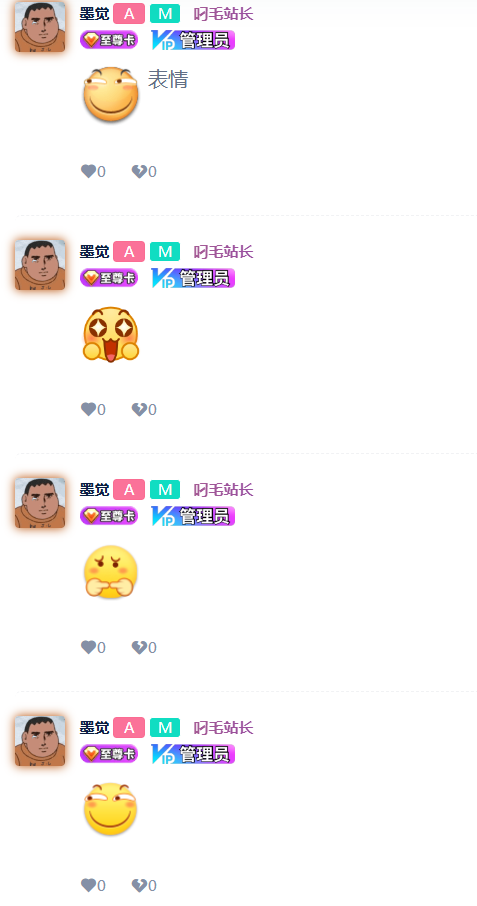477x906 pixels.
Task: Click the VIP 管理员 badge in first comment
Action: 193,40
